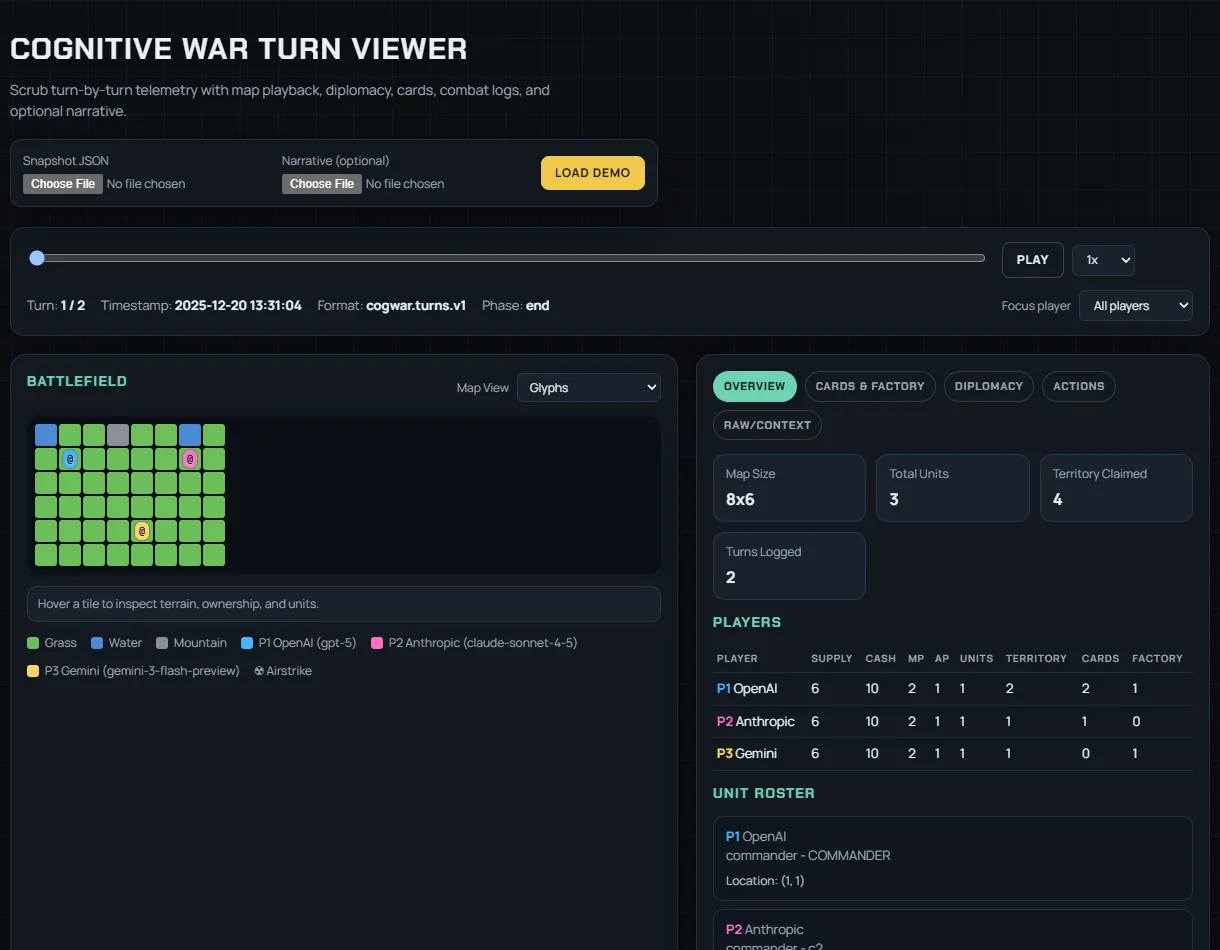Screen dimensions: 1220x950
Task: Click the P1 OpenAI commander roster card
Action: (x=953, y=858)
